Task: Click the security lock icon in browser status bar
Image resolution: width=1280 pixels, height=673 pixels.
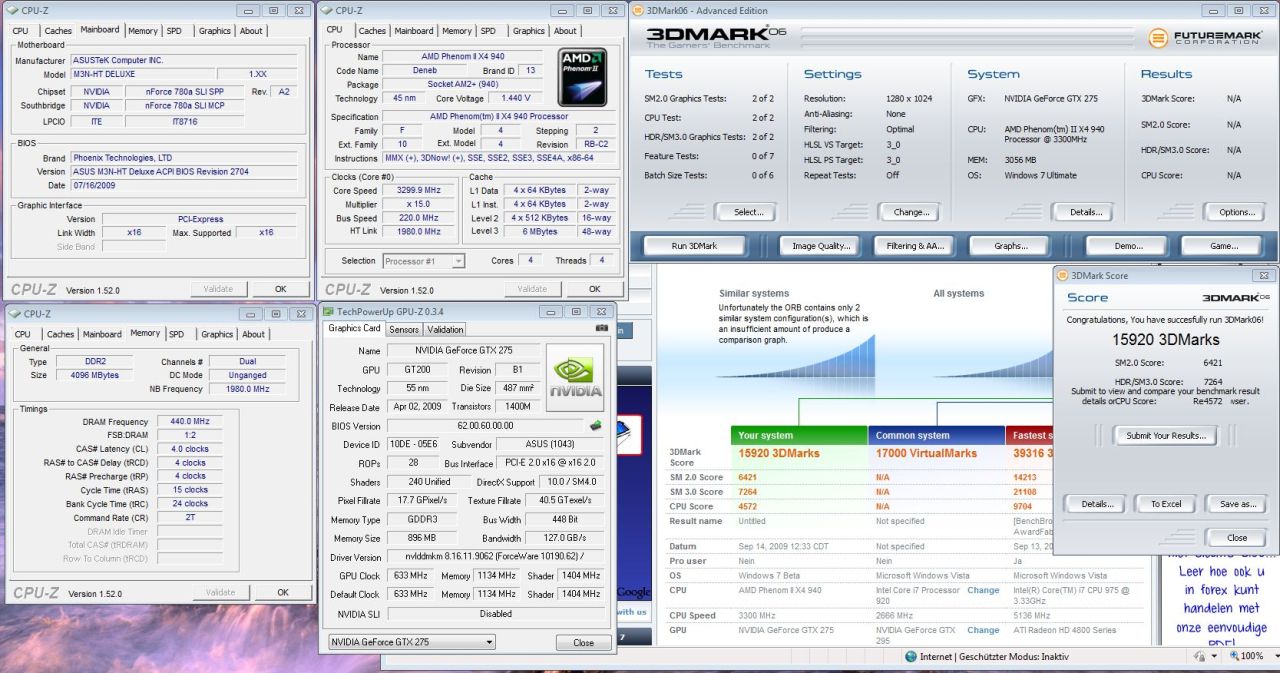Action: (1199, 657)
